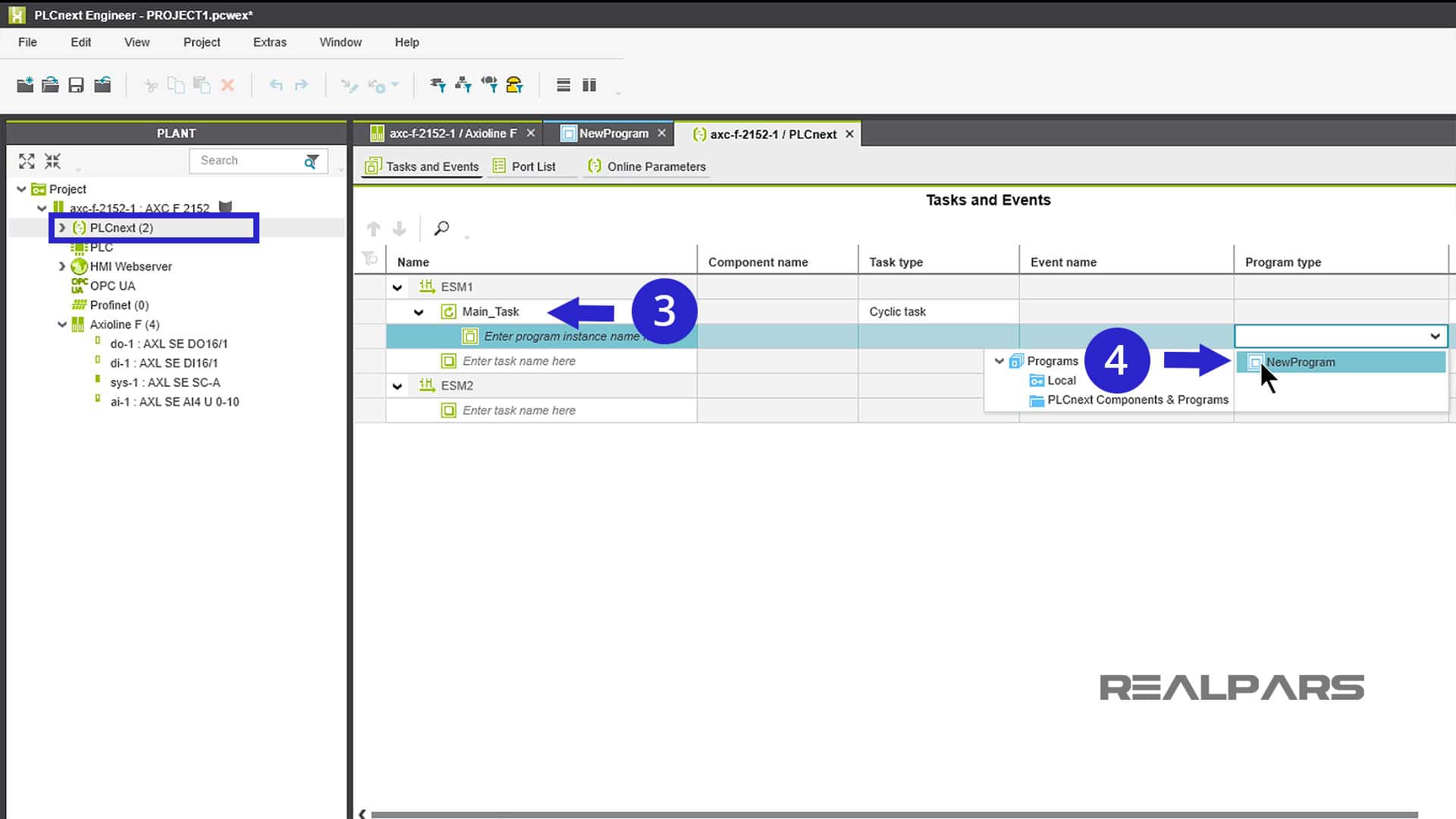Select the Profinet (0) tree item
The width and height of the screenshot is (1456, 819).
[x=109, y=305]
